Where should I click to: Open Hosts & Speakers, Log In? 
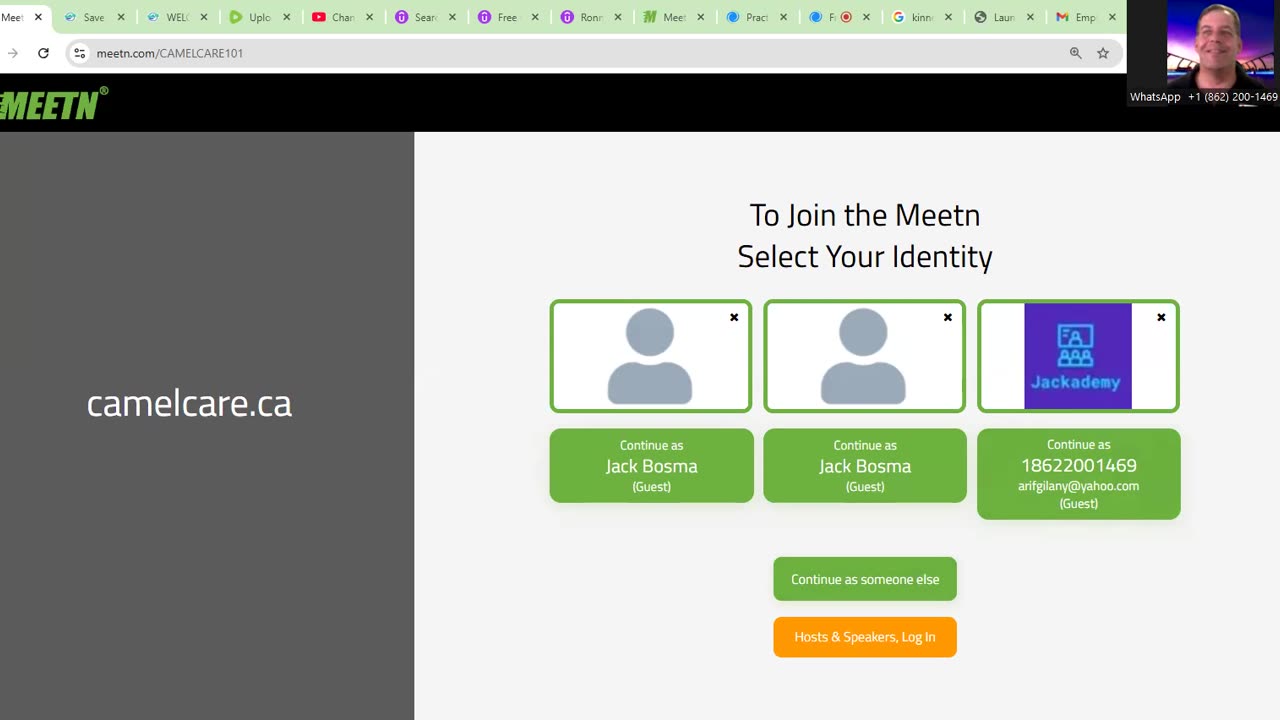(865, 637)
